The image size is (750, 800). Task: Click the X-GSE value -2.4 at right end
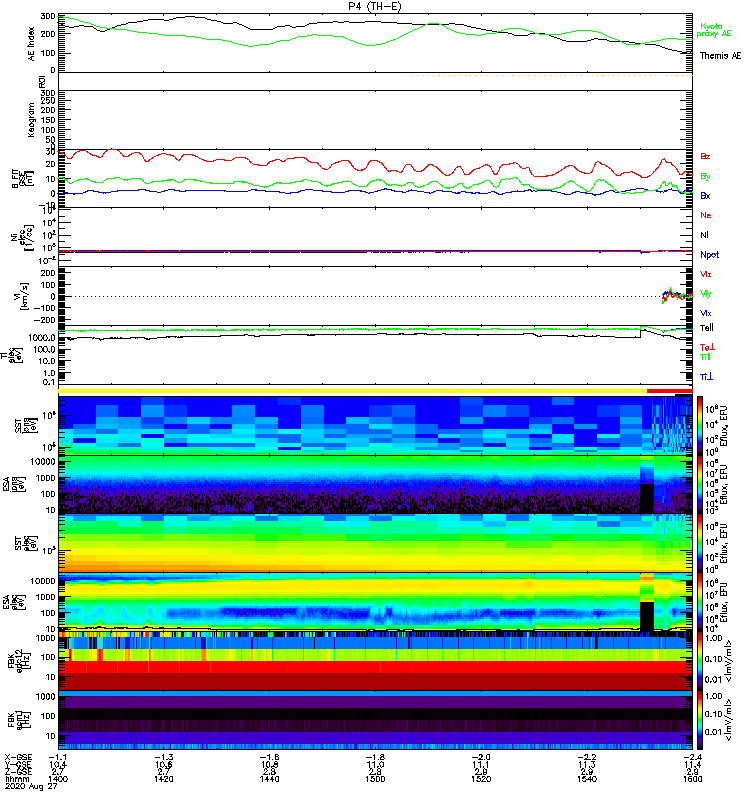[692, 757]
